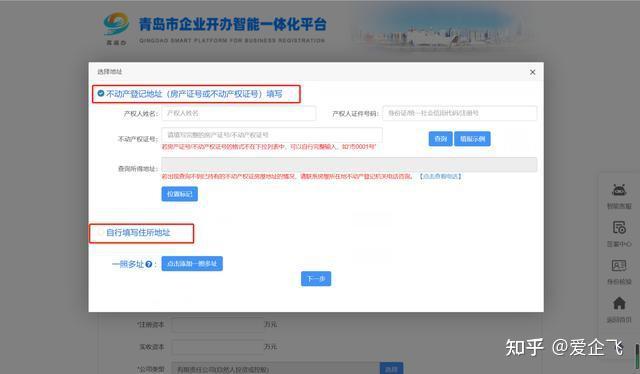640x374 pixels.
Task: Click the 点击添加一照多址 button
Action: click(x=192, y=264)
